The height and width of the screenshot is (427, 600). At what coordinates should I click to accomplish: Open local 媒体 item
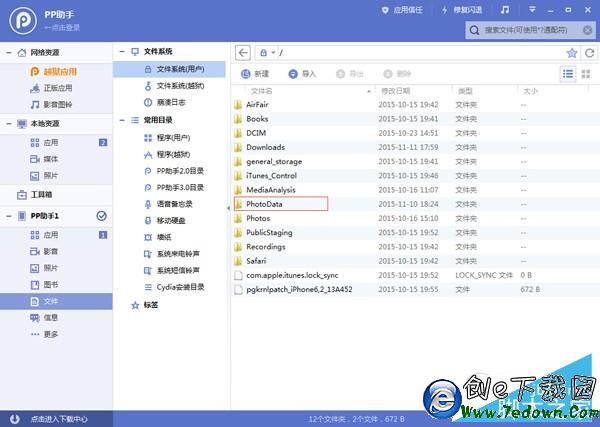[x=44, y=159]
